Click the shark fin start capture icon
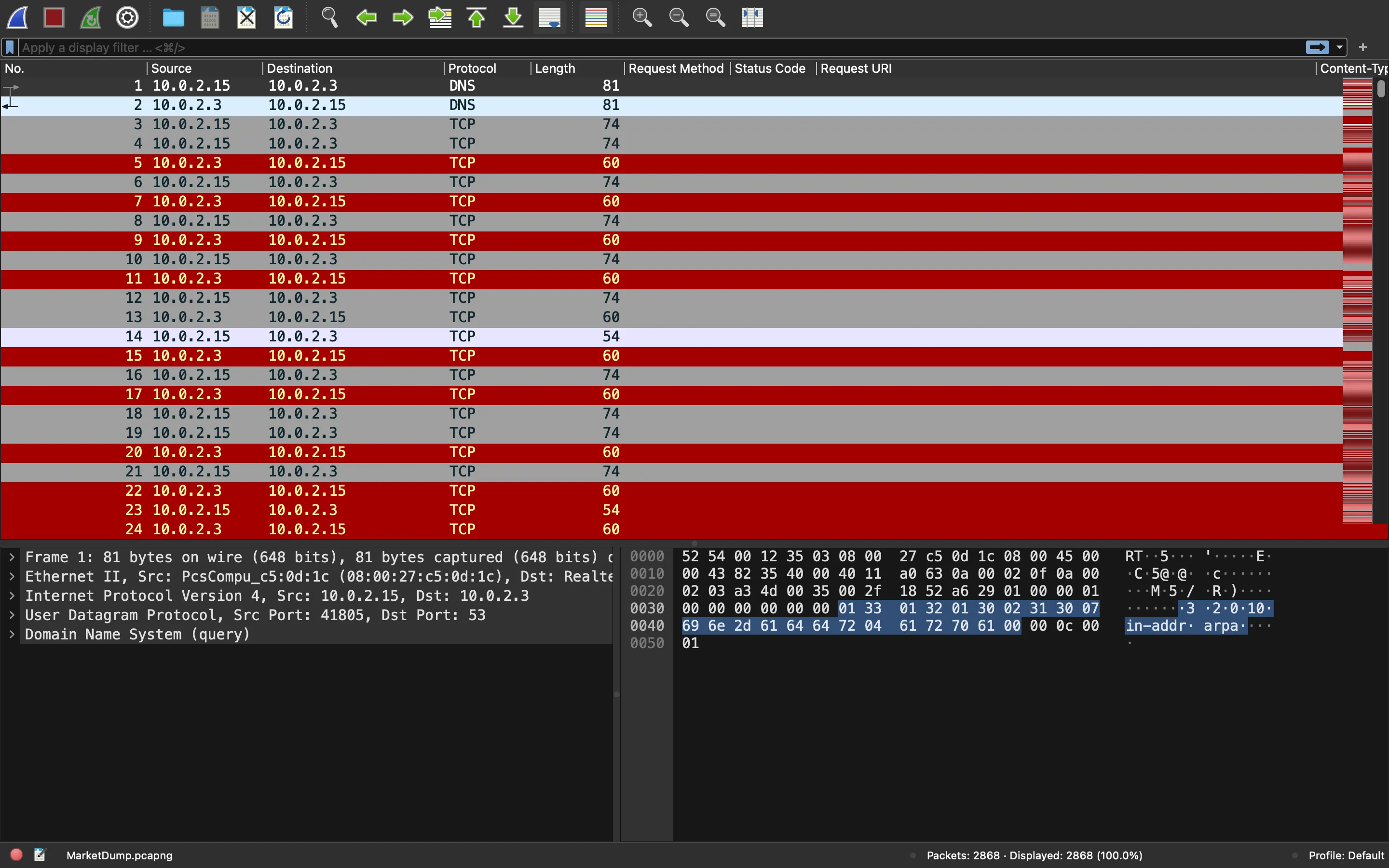 [18, 17]
